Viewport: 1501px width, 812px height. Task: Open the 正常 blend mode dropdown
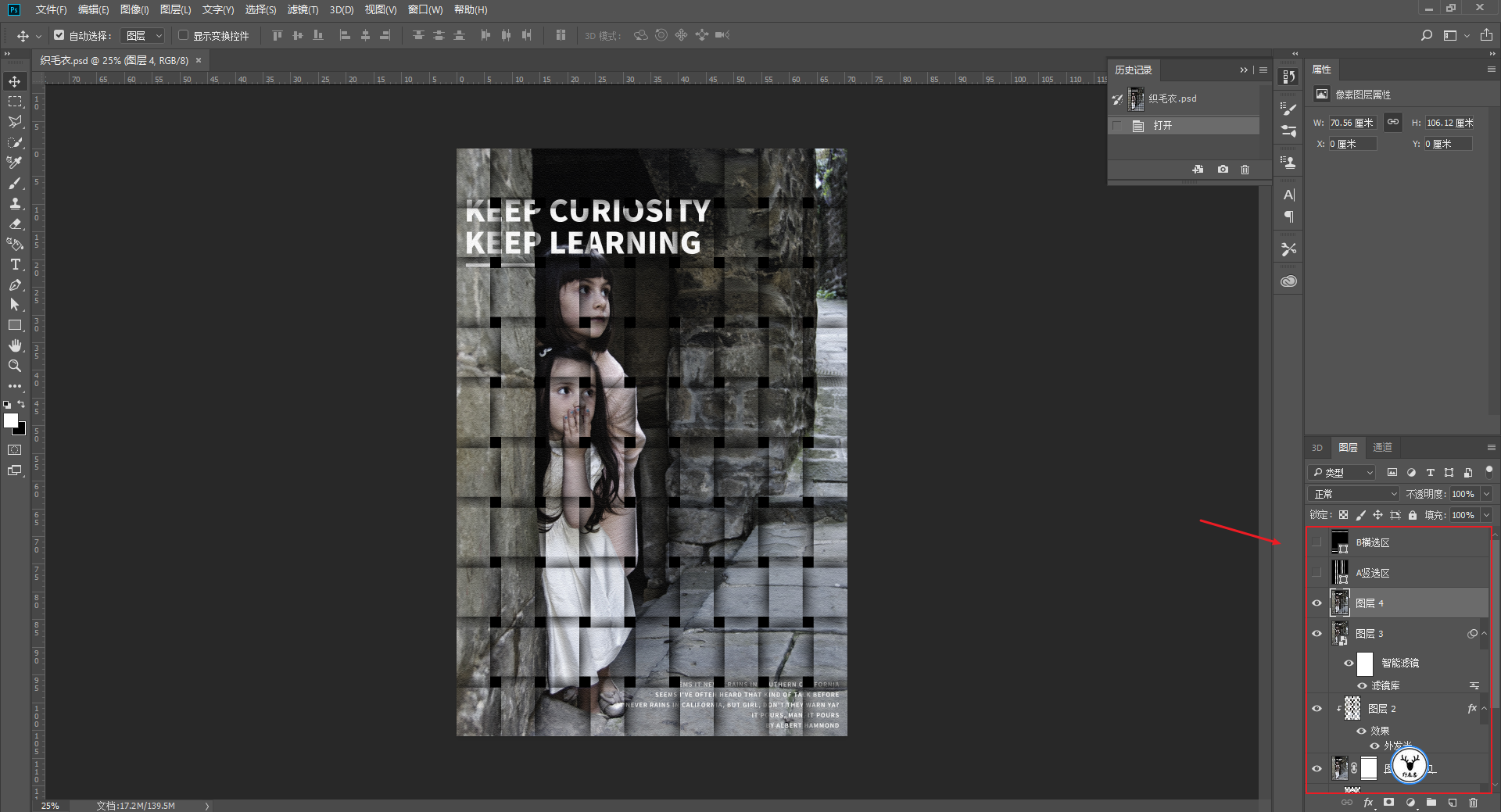[x=1353, y=494]
